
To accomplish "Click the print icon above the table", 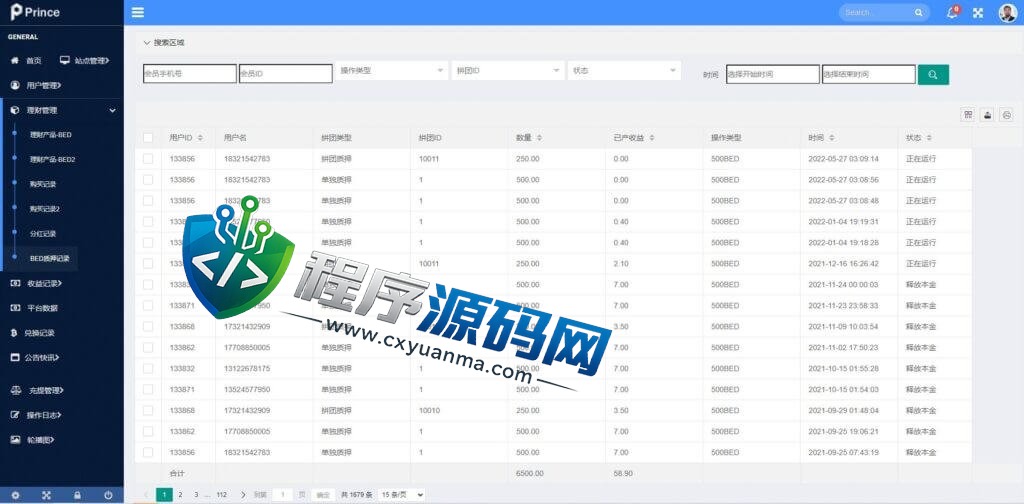I will click(x=1007, y=115).
